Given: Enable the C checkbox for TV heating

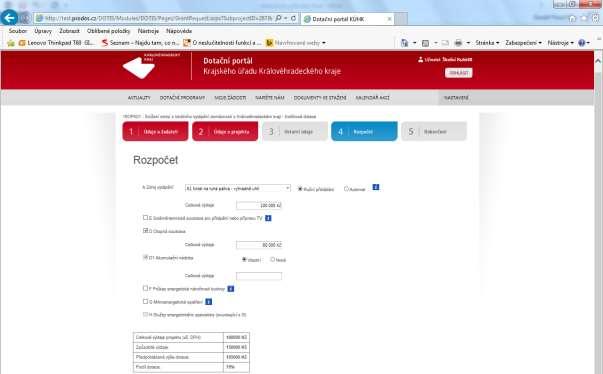Looking at the screenshot, I should [145, 218].
